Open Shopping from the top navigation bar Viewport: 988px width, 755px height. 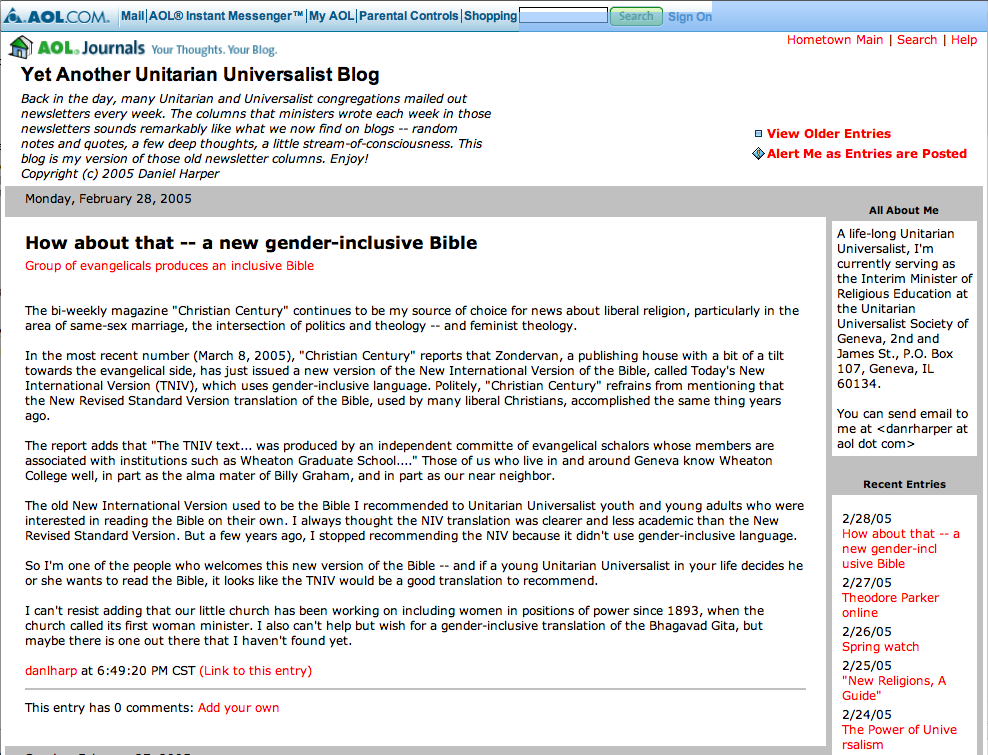coord(490,16)
